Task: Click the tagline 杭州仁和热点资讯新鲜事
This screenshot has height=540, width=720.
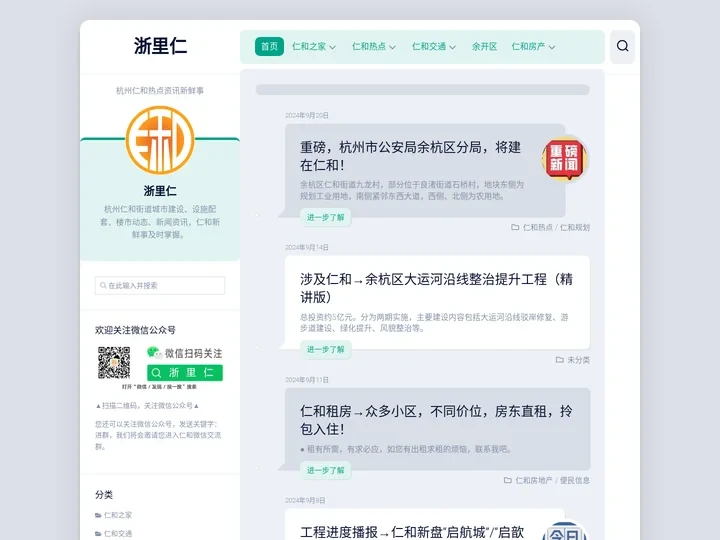Action: [160, 90]
